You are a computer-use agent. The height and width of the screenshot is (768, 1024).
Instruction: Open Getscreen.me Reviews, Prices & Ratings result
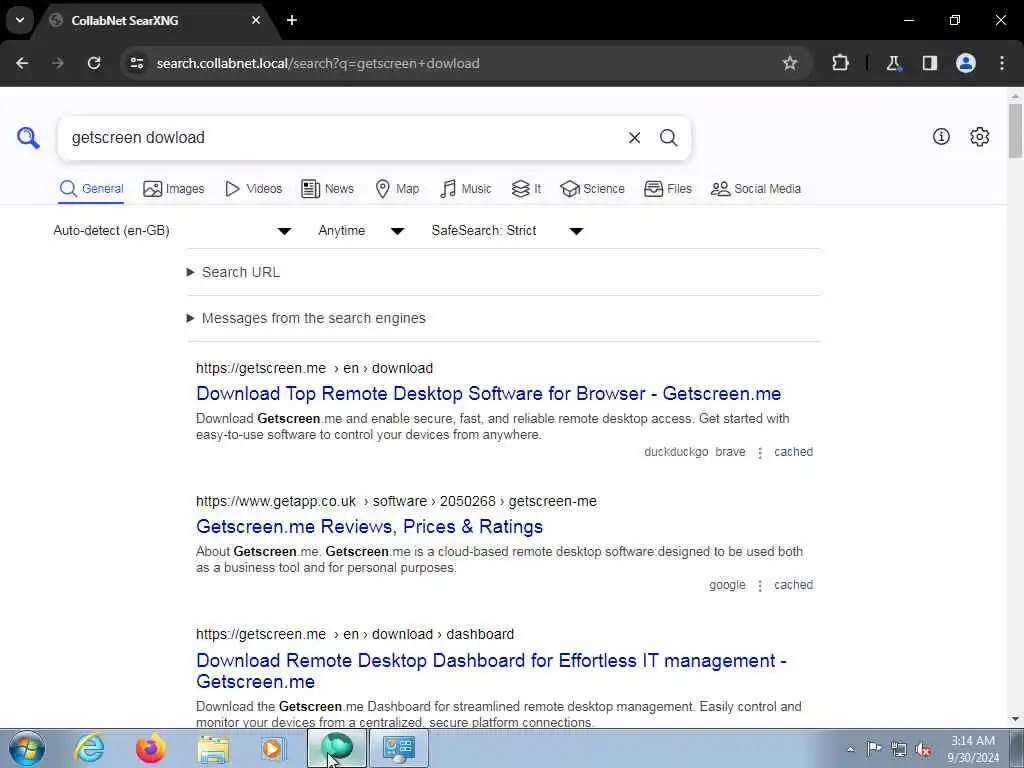coord(370,527)
